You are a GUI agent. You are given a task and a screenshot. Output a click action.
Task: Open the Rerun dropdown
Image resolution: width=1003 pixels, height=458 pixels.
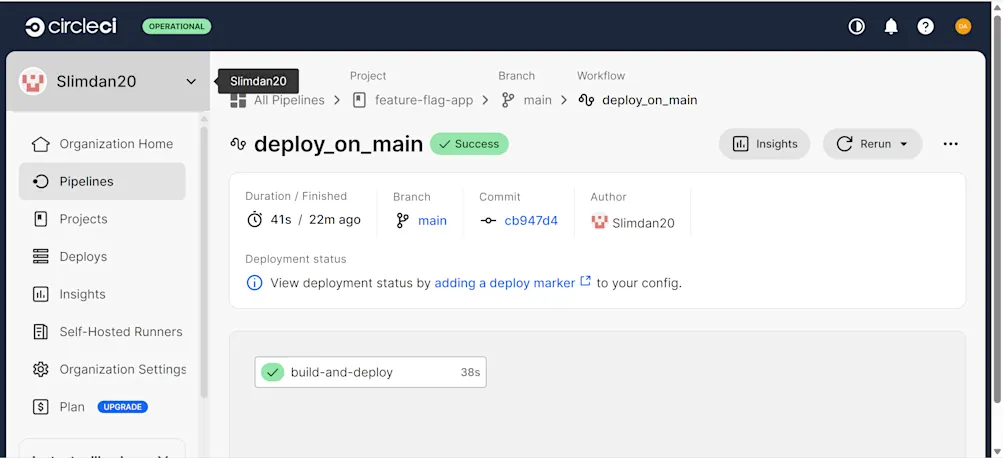[873, 144]
